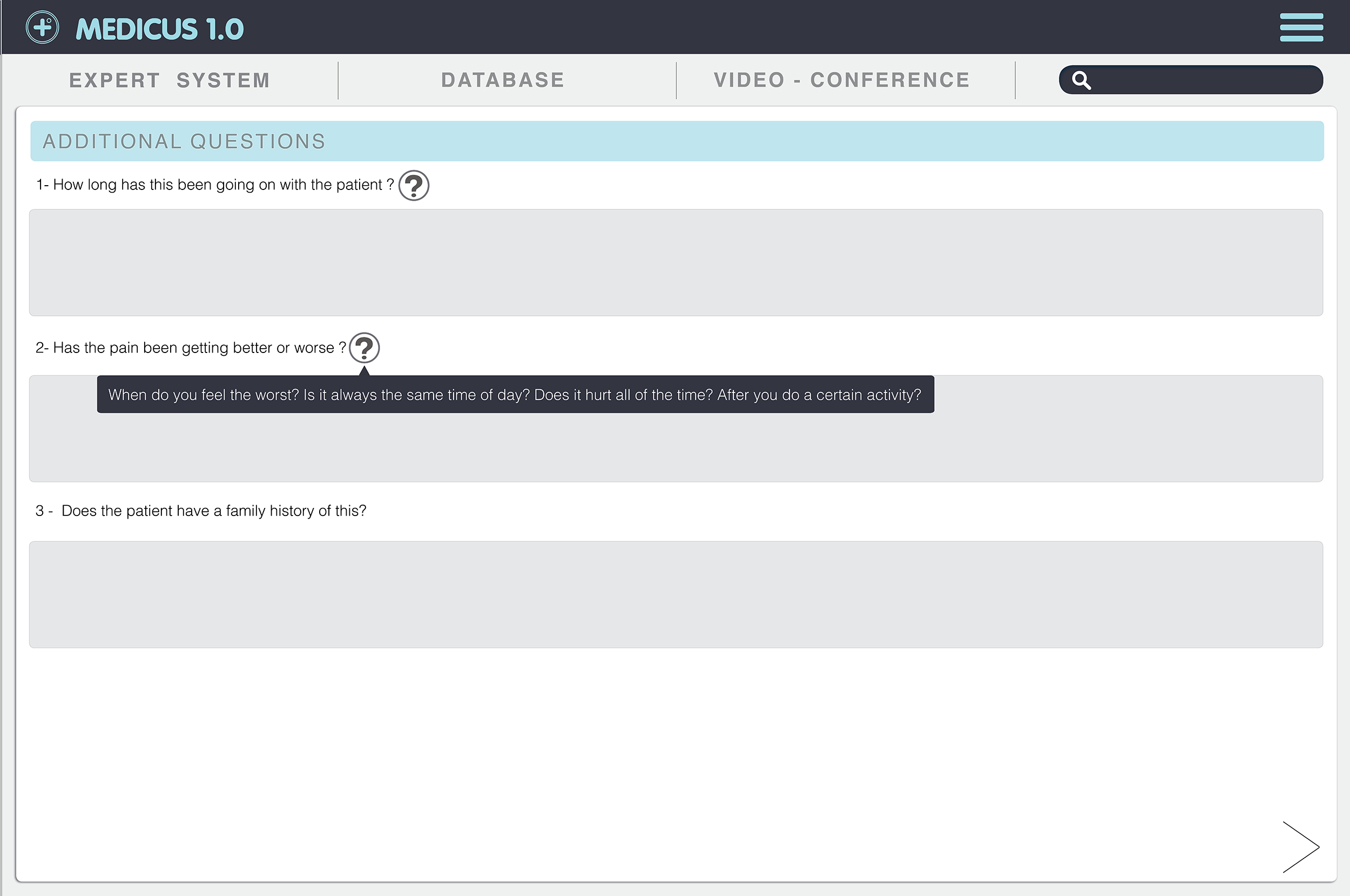This screenshot has width=1350, height=896.
Task: Focus the search input field
Action: coord(1191,79)
